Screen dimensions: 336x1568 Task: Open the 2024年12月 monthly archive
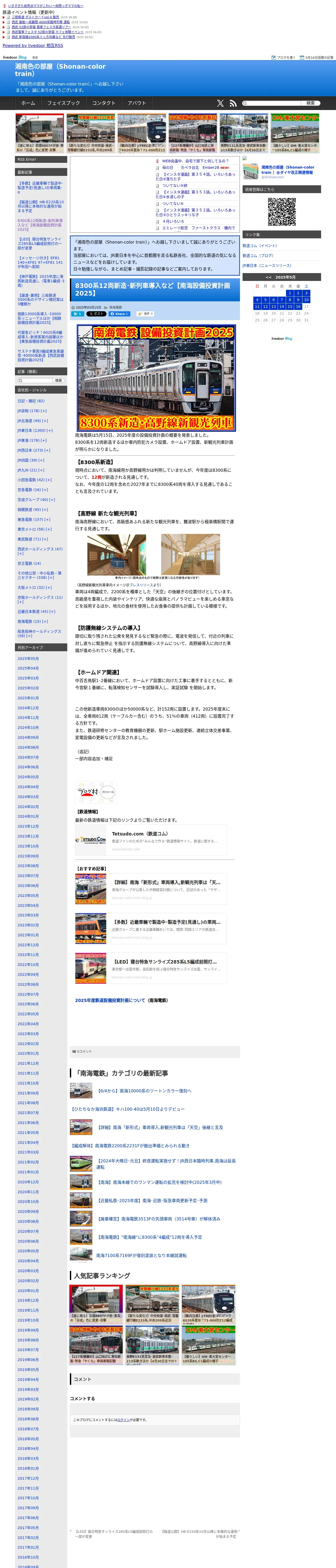[x=28, y=708]
